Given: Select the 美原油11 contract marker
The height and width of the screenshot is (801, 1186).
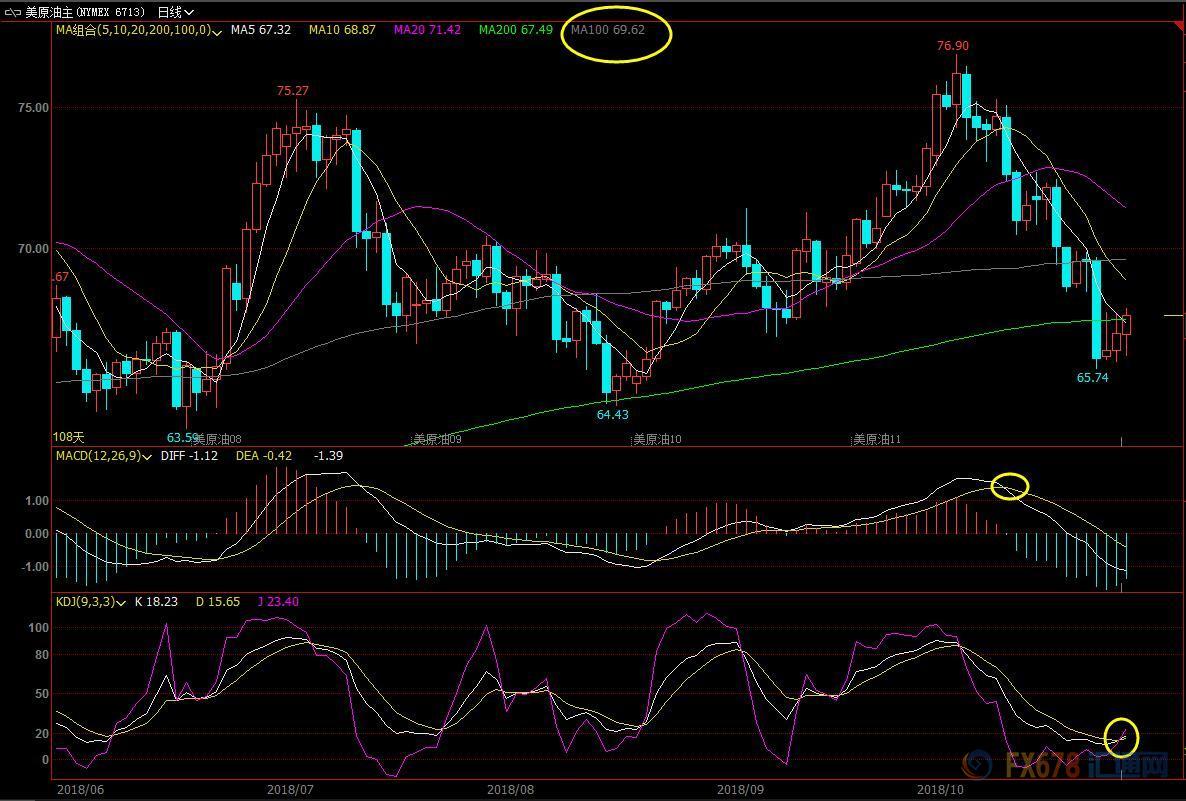Looking at the screenshot, I should (877, 439).
